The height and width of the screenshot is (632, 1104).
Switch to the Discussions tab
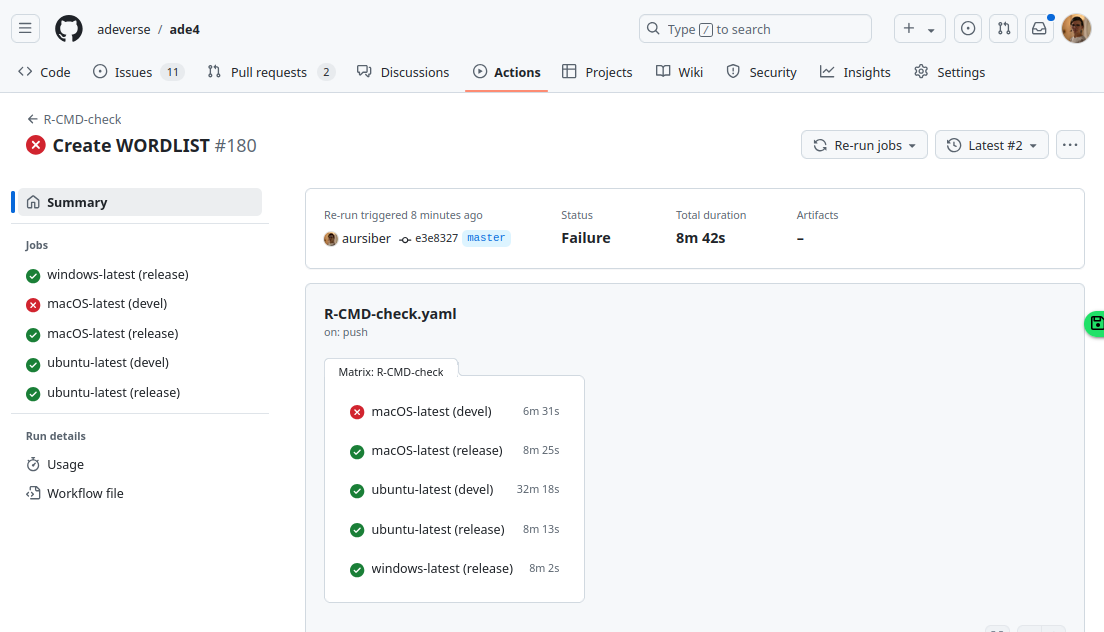[403, 72]
